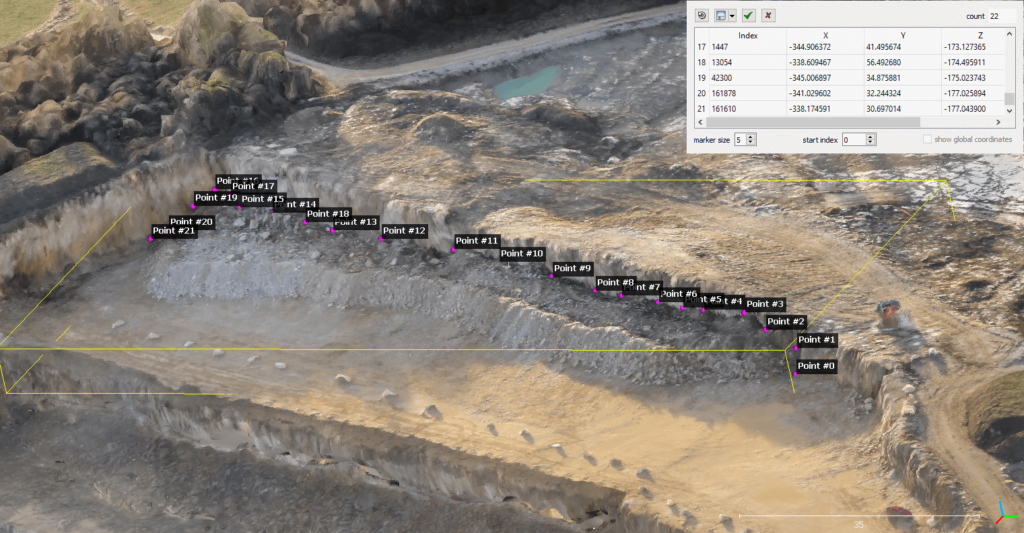Toggle show global coordinates checkbox

click(x=927, y=139)
